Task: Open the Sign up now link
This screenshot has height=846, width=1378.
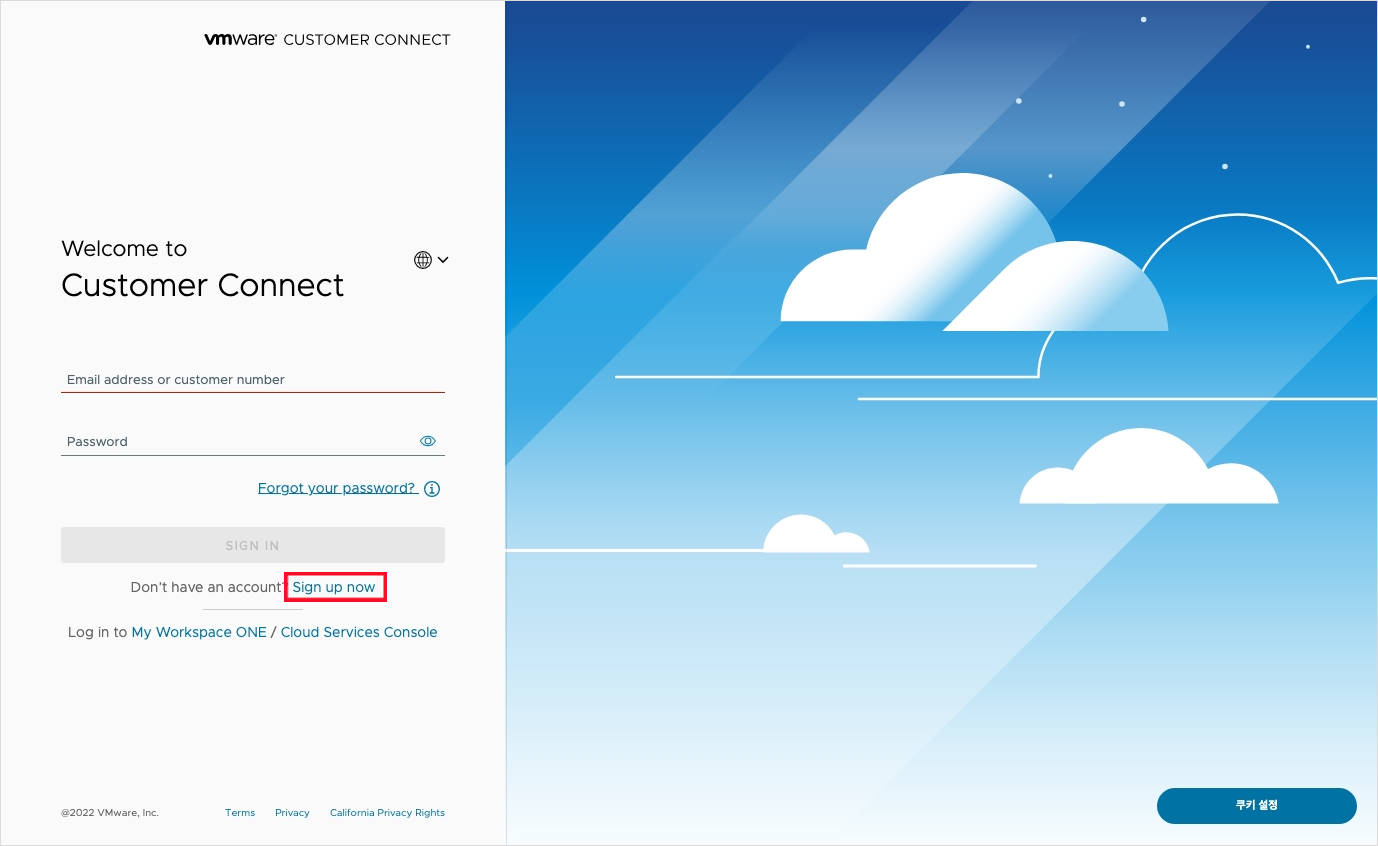Action: point(334,587)
